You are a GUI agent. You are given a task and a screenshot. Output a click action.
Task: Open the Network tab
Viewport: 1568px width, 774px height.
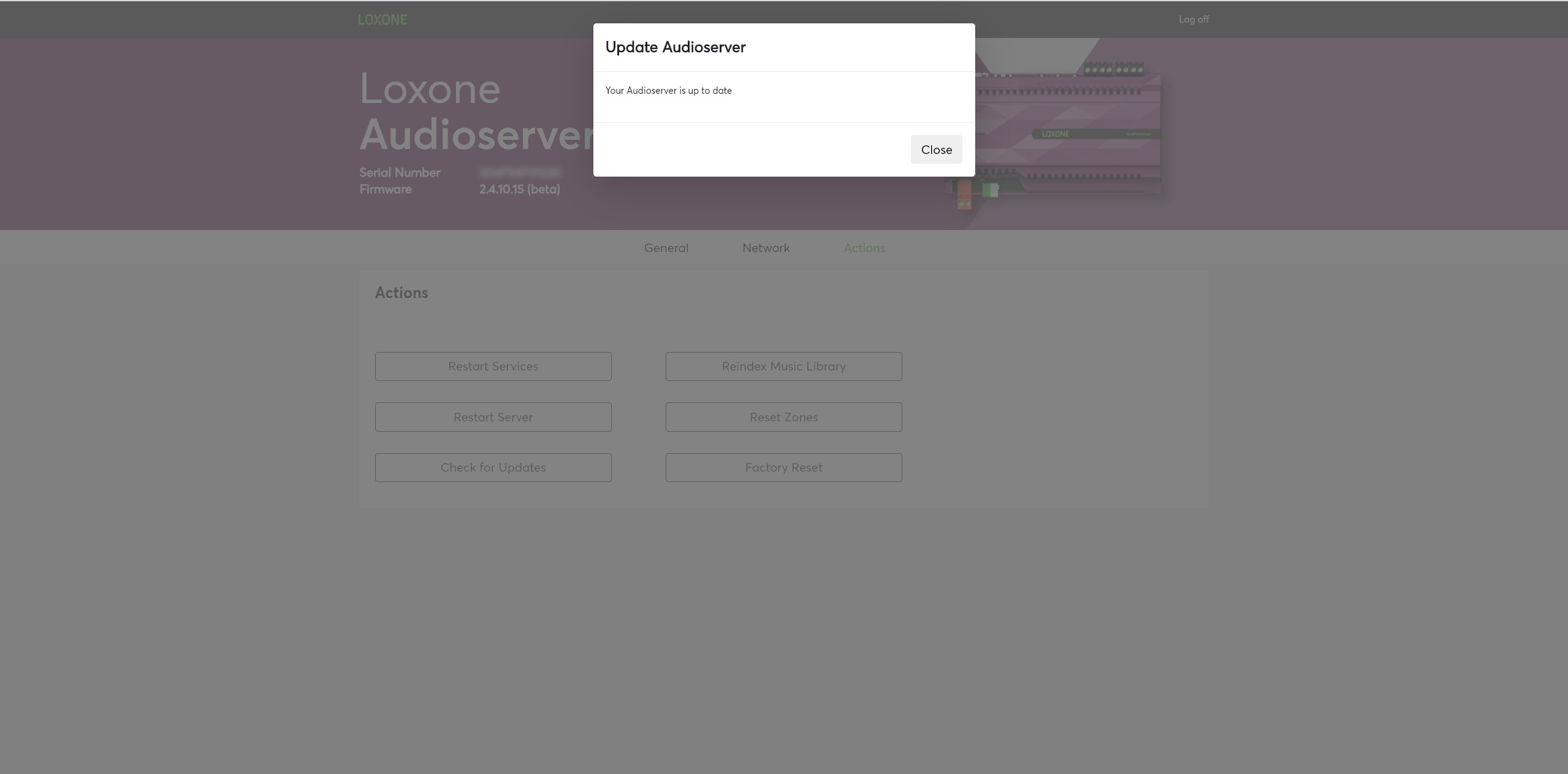[766, 248]
